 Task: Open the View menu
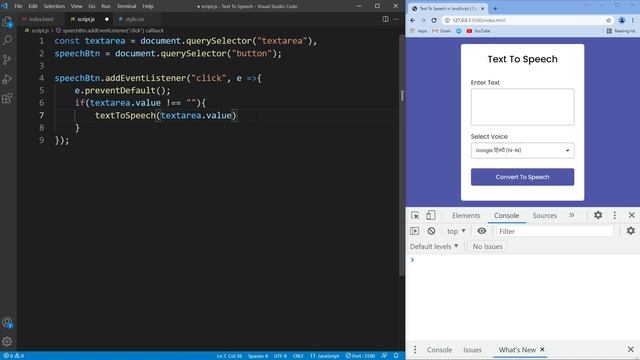click(x=76, y=6)
